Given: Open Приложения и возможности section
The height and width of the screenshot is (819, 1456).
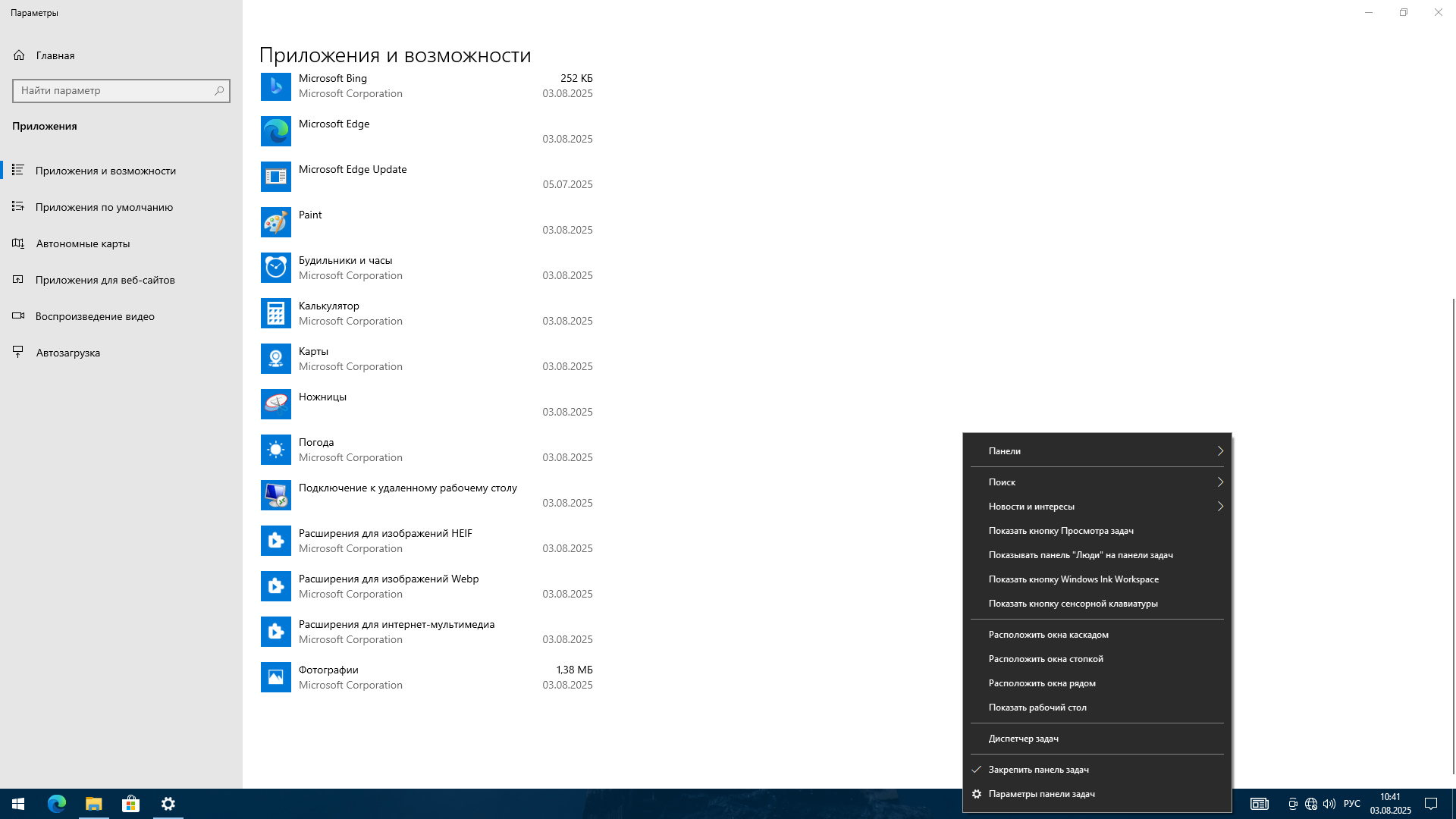Looking at the screenshot, I should pyautogui.click(x=121, y=171).
